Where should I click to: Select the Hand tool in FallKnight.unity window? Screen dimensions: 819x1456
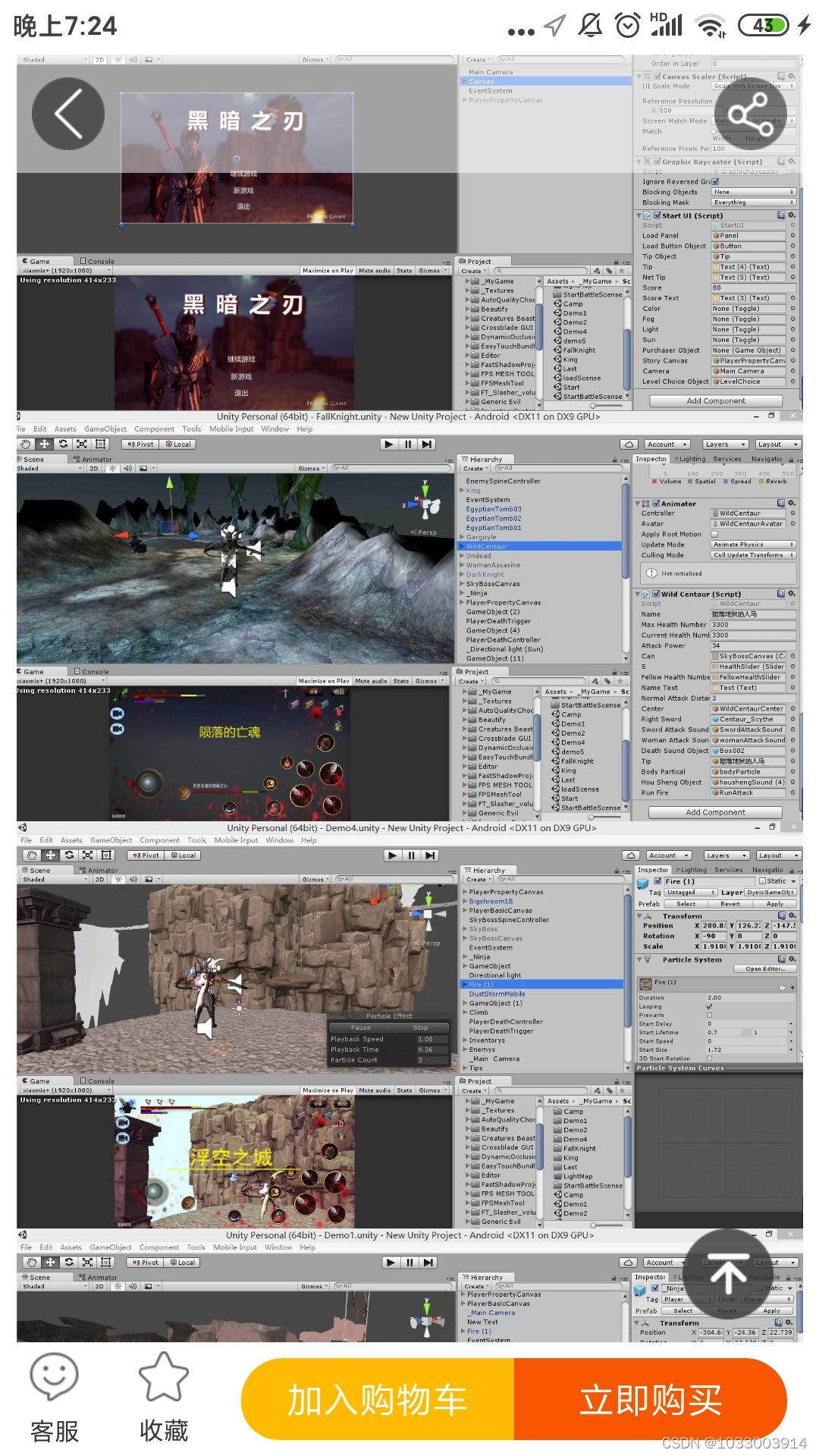coord(27,444)
